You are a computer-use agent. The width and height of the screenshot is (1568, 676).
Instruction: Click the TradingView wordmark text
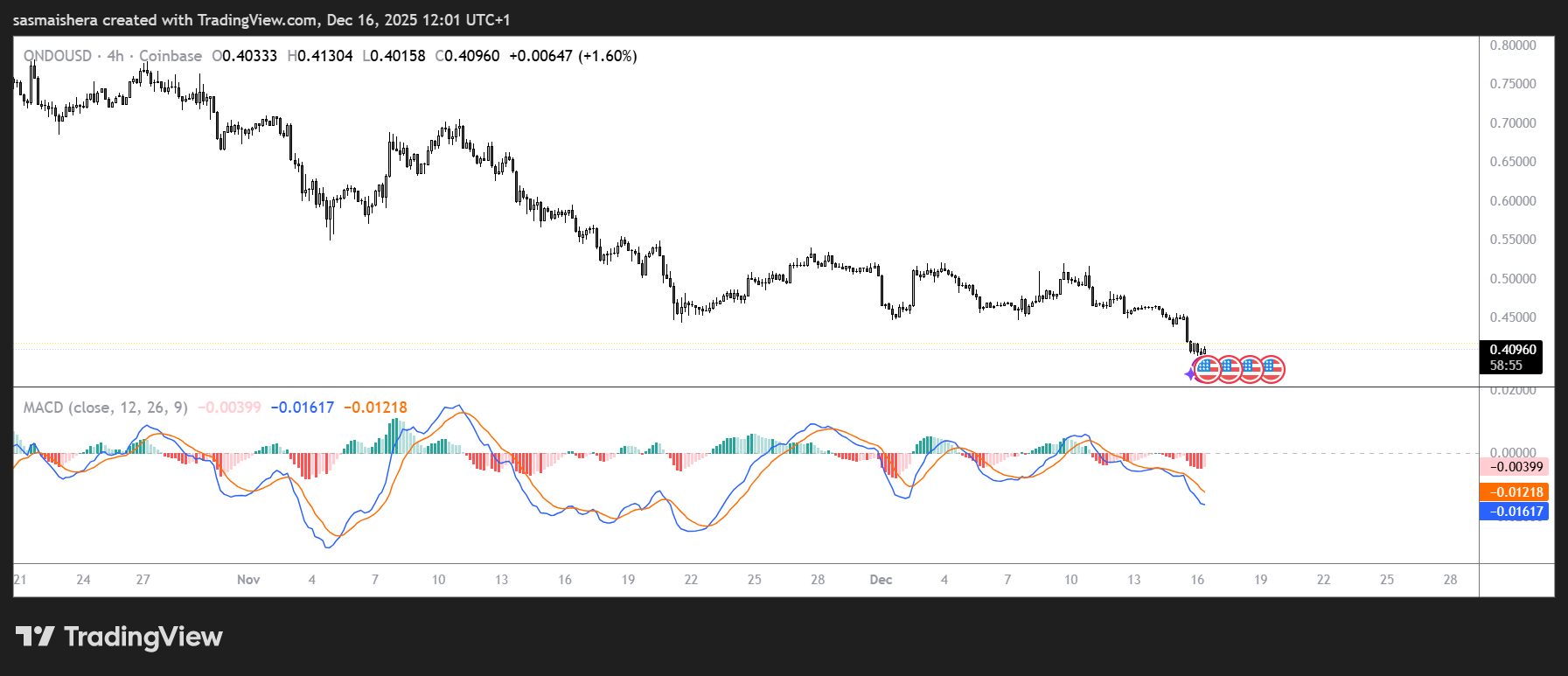point(143,637)
